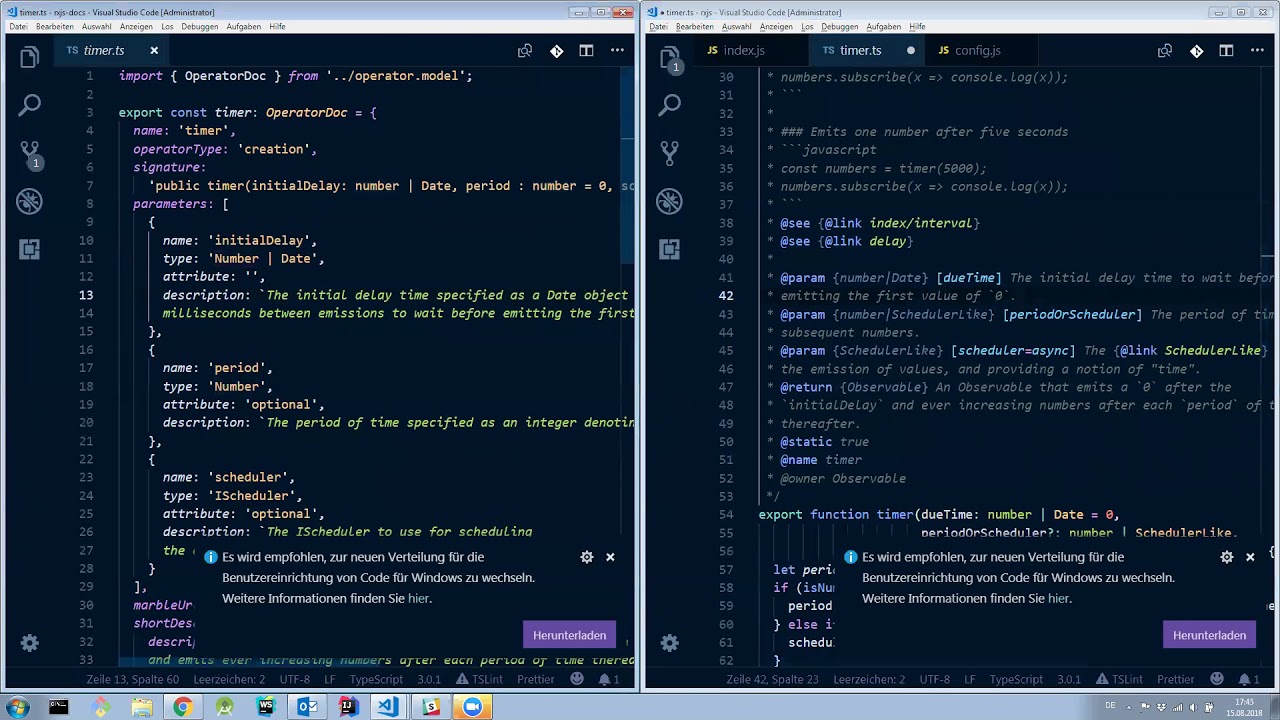
Task: Follow the 'hier' link in rxjs-docs notification
Action: click(x=418, y=598)
